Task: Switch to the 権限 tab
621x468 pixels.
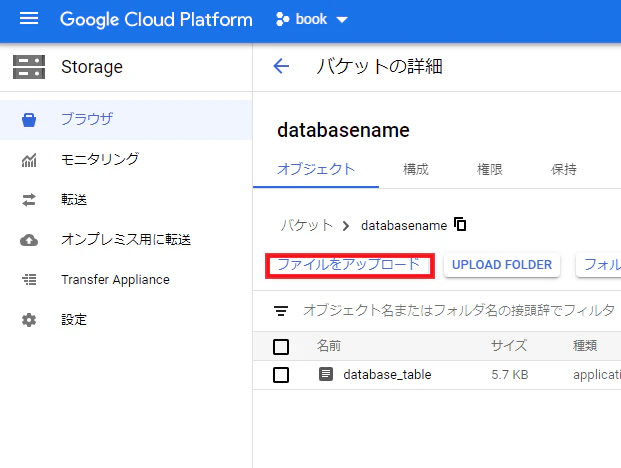Action: tap(490, 169)
